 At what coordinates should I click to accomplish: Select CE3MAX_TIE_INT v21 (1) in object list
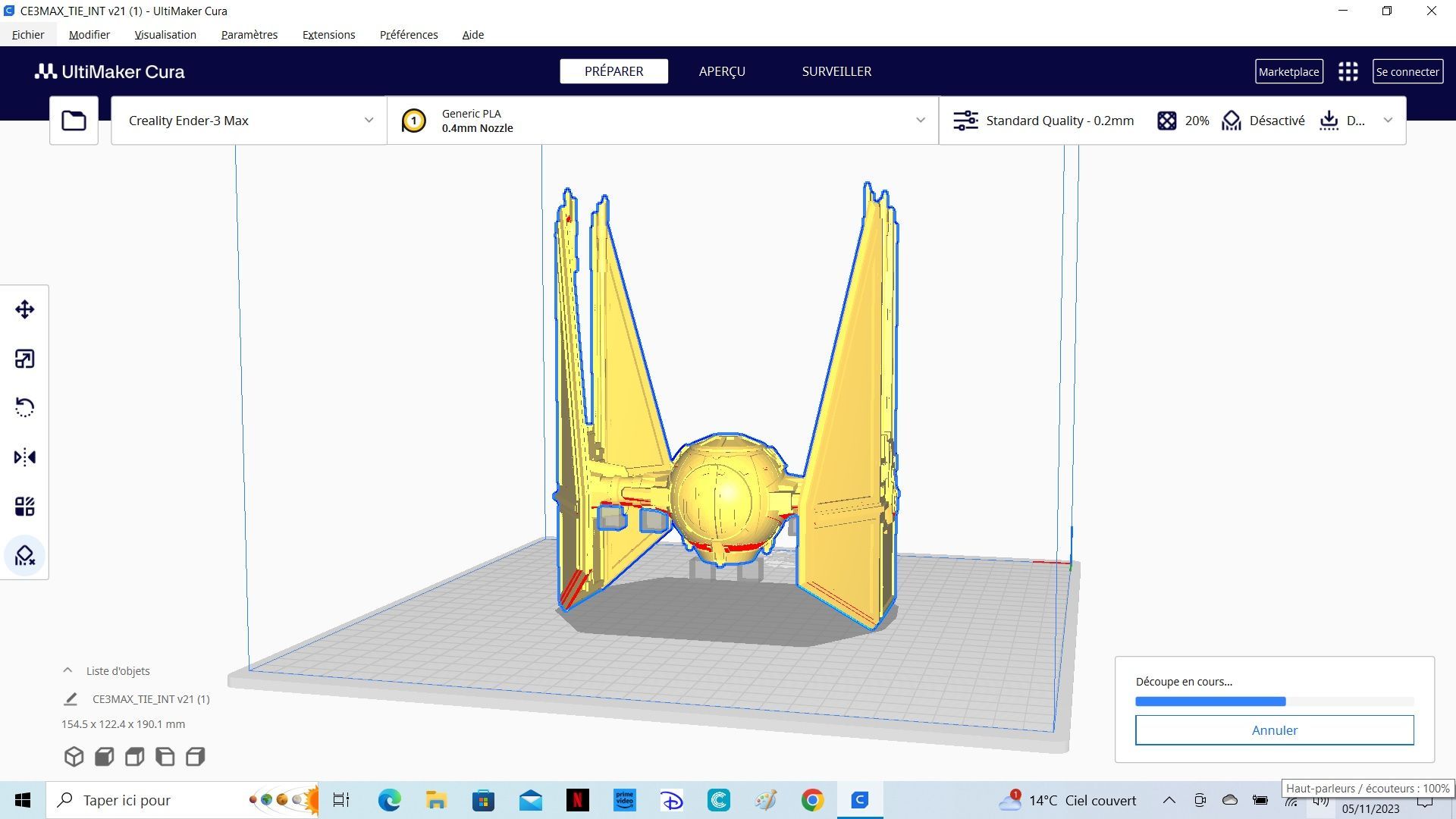tap(151, 699)
